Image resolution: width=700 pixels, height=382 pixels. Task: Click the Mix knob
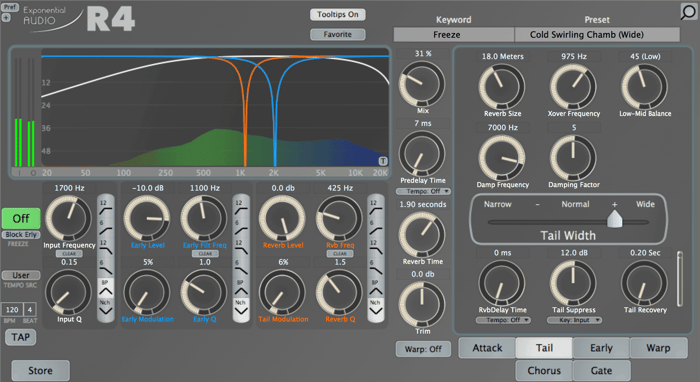tap(422, 84)
